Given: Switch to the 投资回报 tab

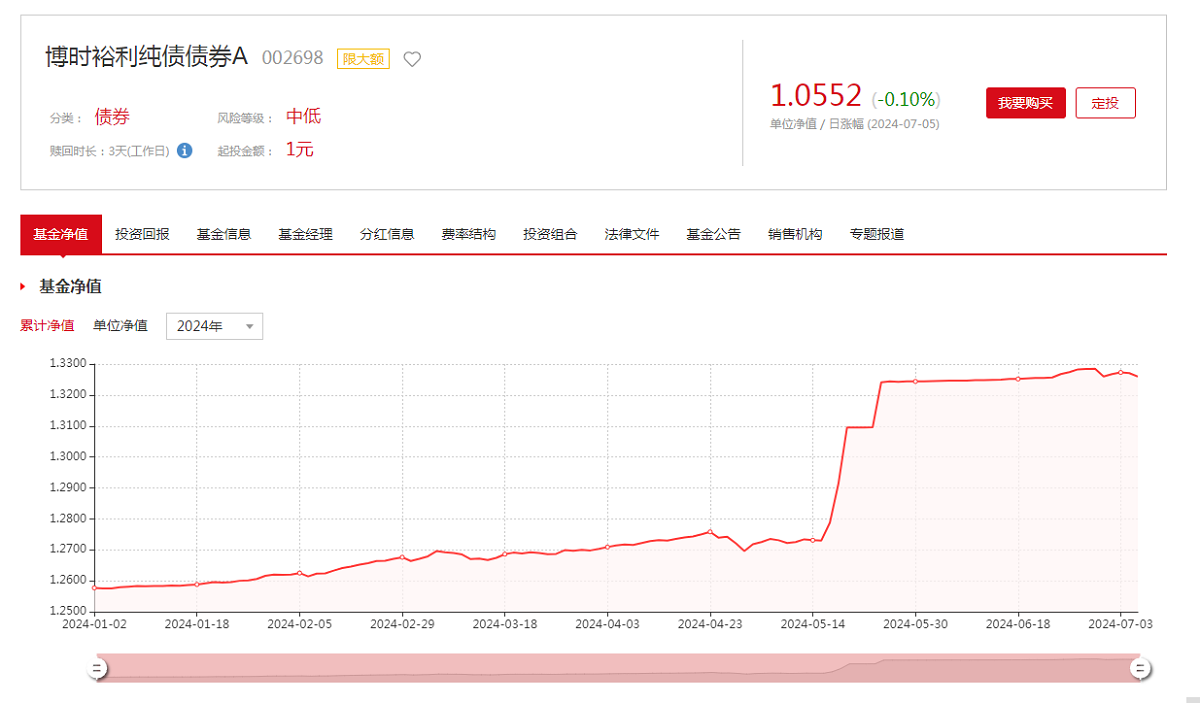Looking at the screenshot, I should pyautogui.click(x=142, y=234).
